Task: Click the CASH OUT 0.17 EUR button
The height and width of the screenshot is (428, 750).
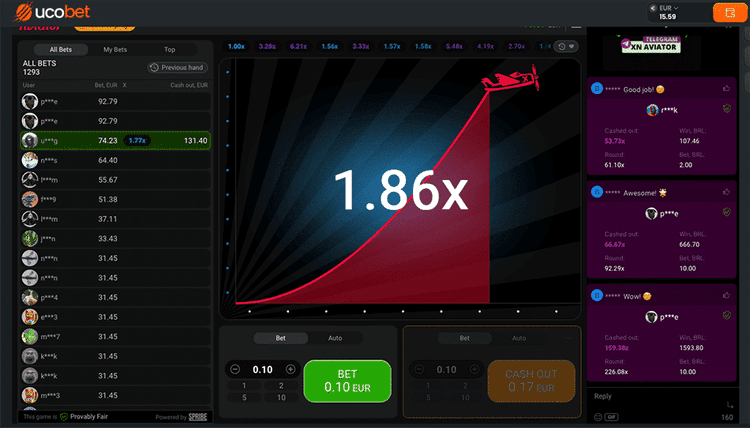Action: pyautogui.click(x=531, y=381)
